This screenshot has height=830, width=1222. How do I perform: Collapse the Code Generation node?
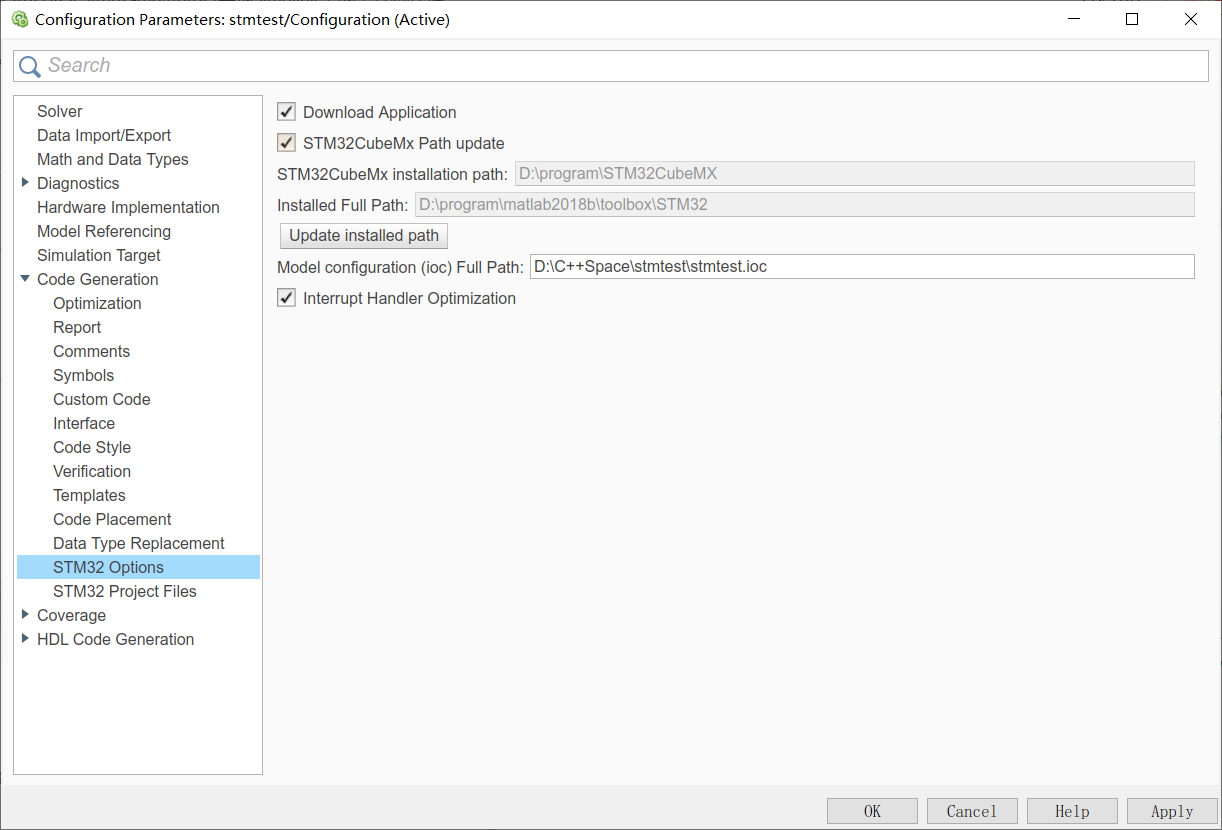pyautogui.click(x=25, y=279)
